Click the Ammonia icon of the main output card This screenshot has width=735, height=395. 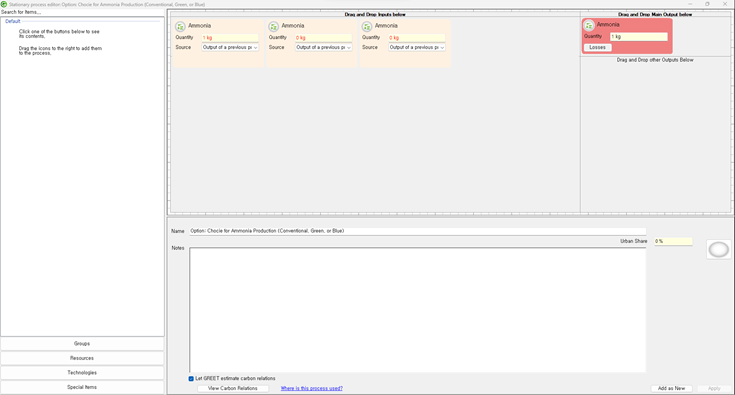coord(589,25)
